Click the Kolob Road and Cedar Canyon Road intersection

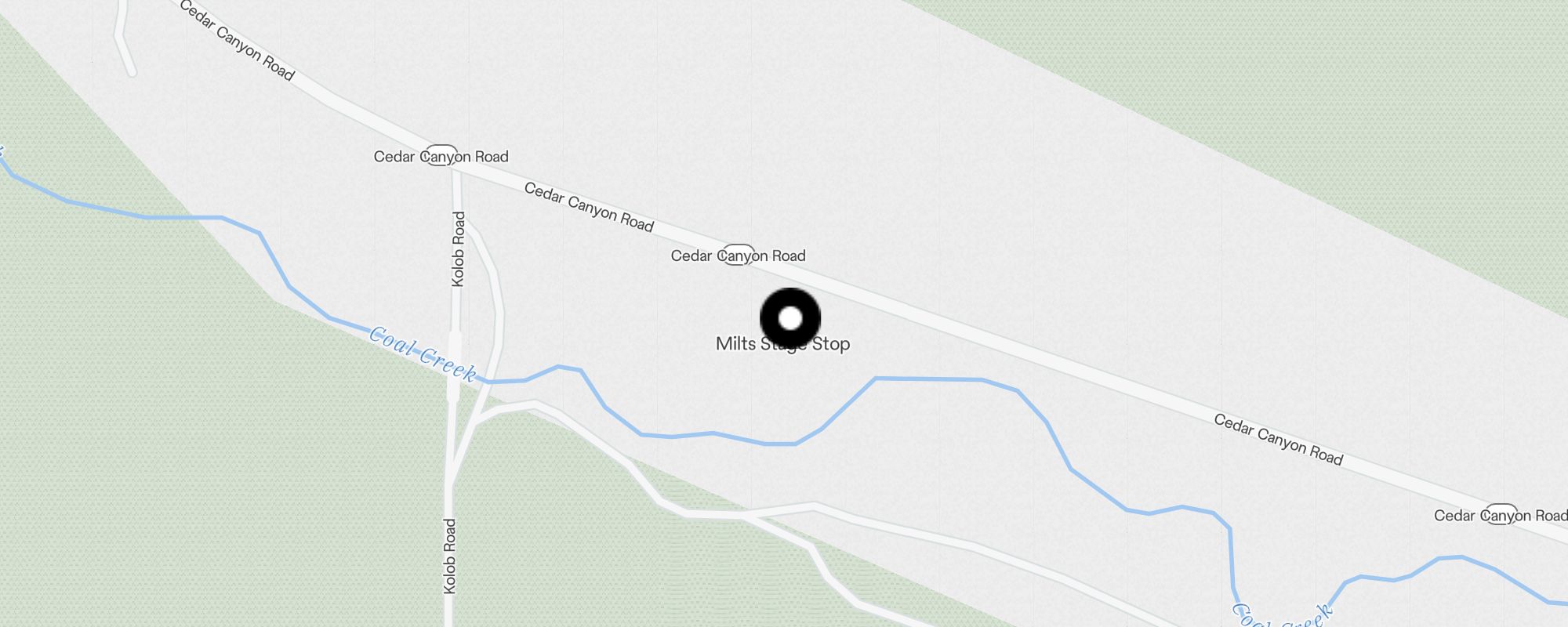(x=455, y=167)
